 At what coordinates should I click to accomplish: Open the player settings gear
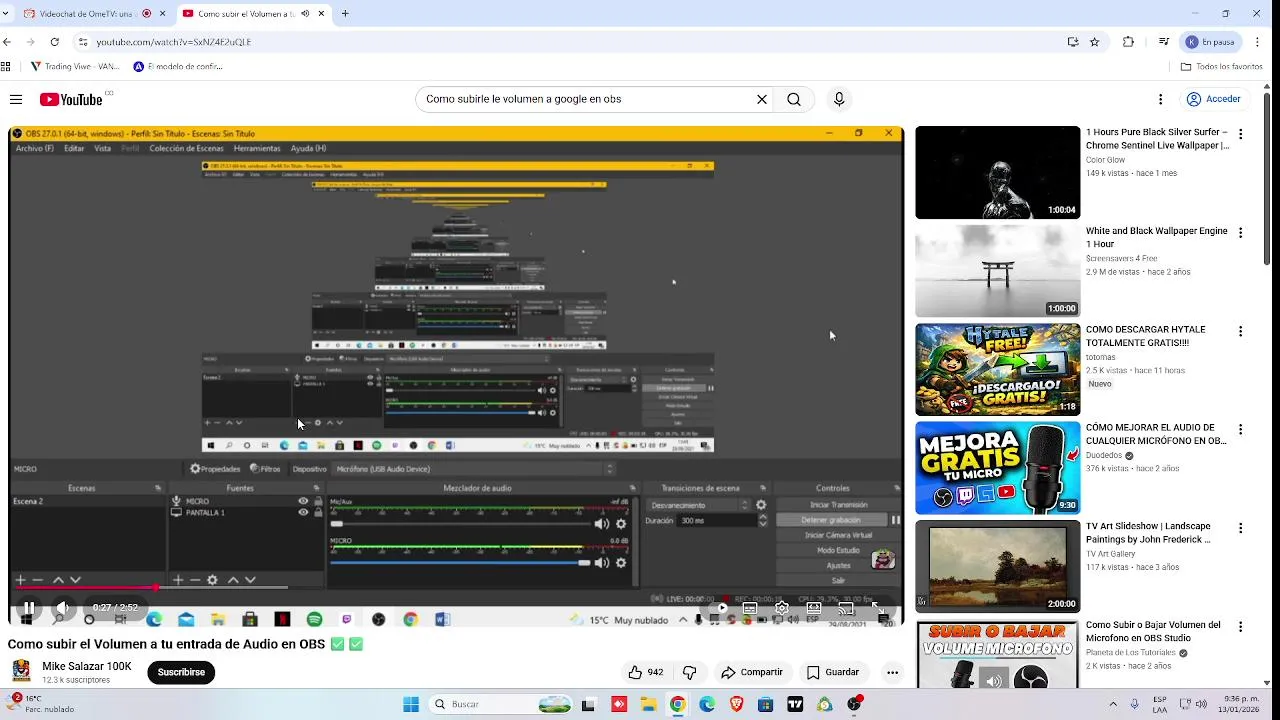[x=782, y=607]
